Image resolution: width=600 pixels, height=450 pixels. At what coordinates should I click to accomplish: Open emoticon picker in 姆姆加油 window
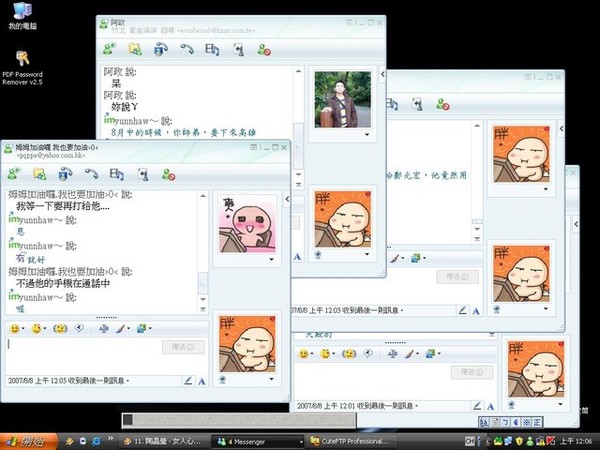point(16,329)
